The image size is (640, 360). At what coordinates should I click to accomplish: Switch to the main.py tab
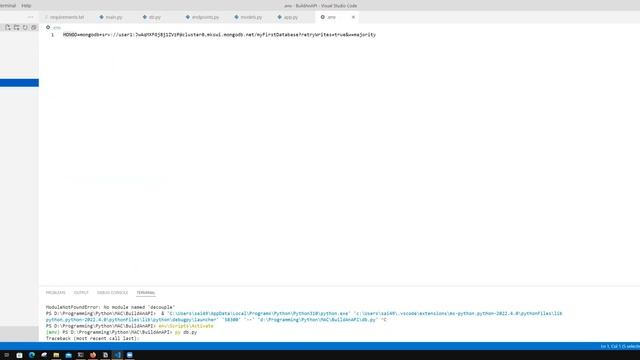tap(114, 17)
